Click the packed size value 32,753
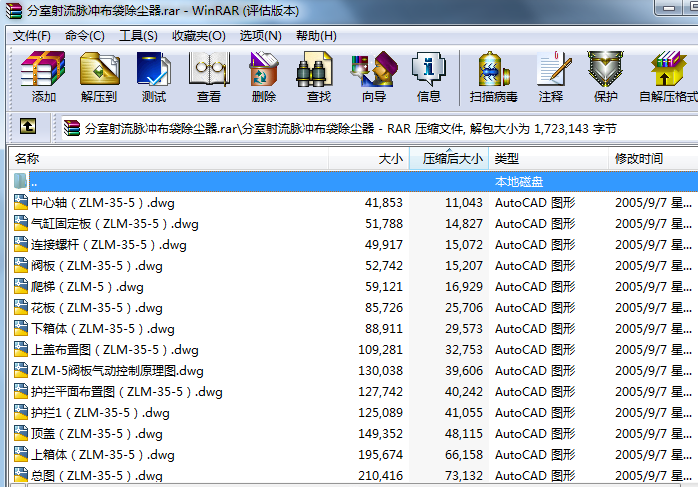698x487 pixels. 464,349
